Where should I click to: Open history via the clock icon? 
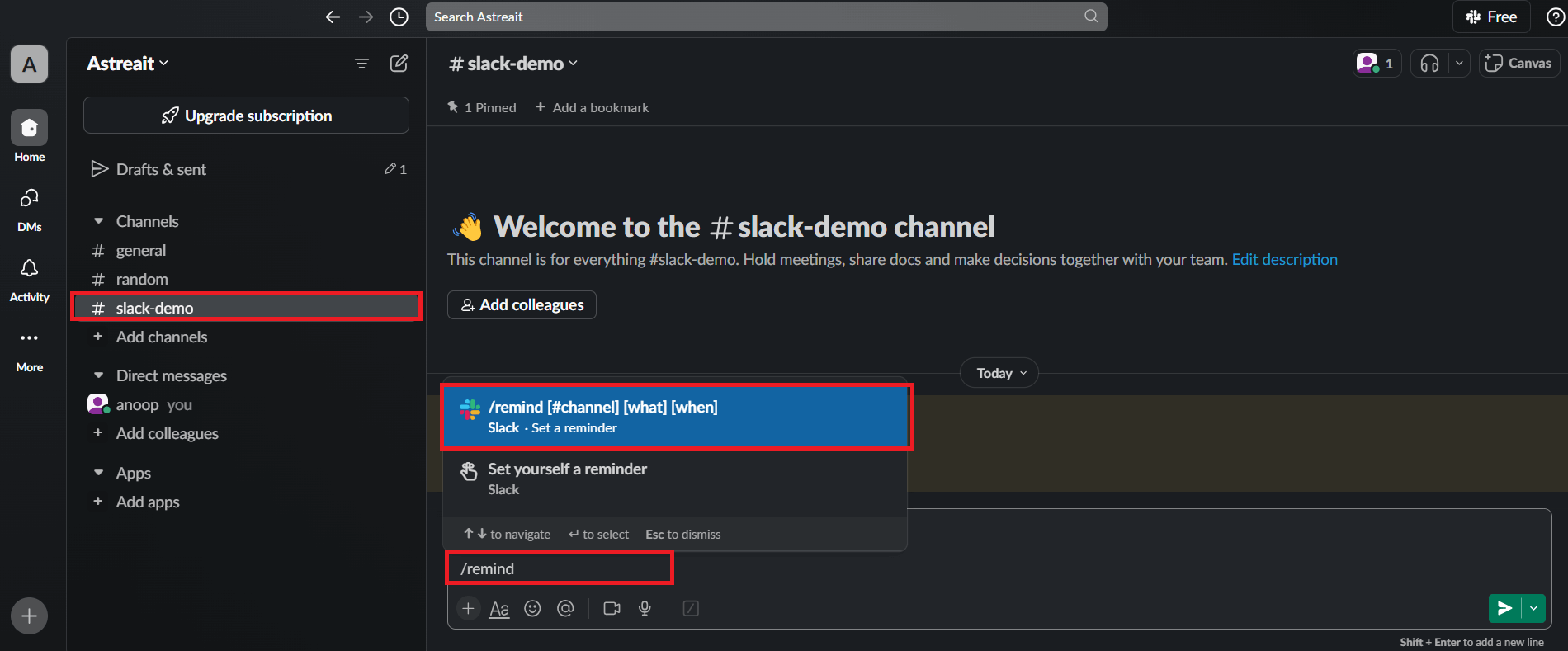point(399,17)
